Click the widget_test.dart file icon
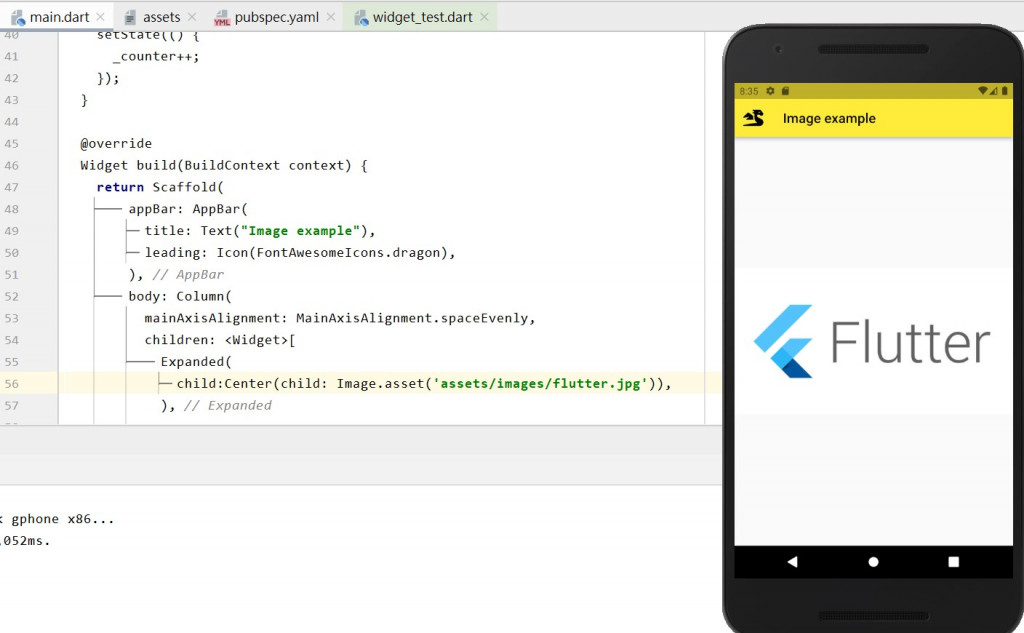Image resolution: width=1024 pixels, height=633 pixels. [x=360, y=18]
